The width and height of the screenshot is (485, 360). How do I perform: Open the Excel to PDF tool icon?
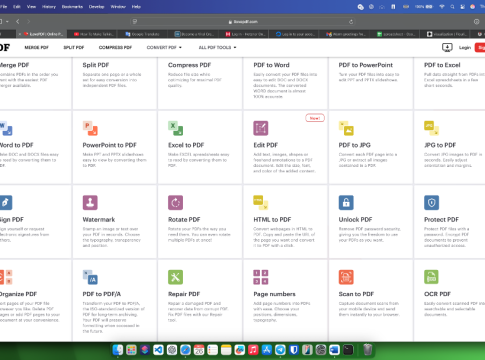(176, 128)
